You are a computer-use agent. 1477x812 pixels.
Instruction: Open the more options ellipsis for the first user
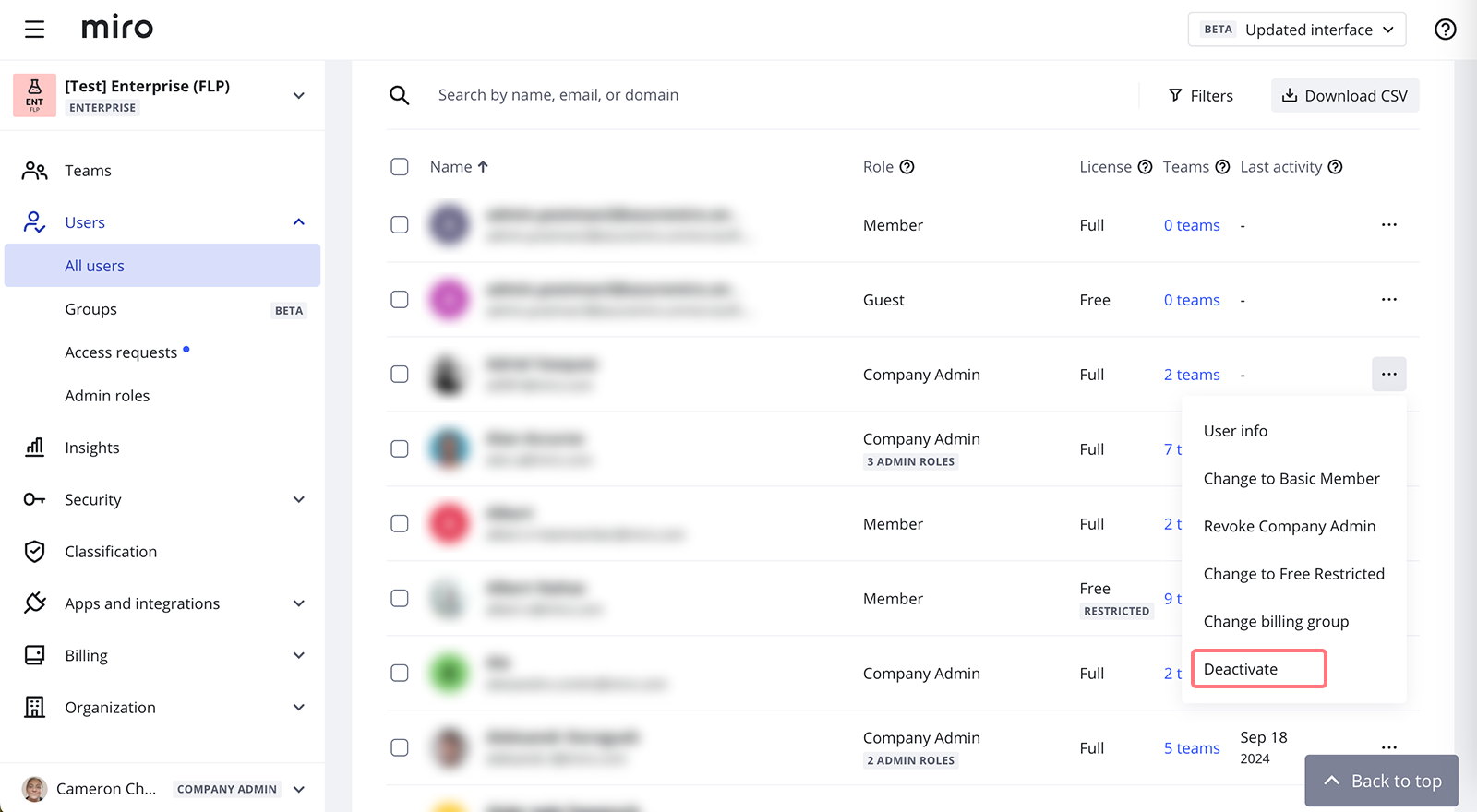click(x=1388, y=225)
